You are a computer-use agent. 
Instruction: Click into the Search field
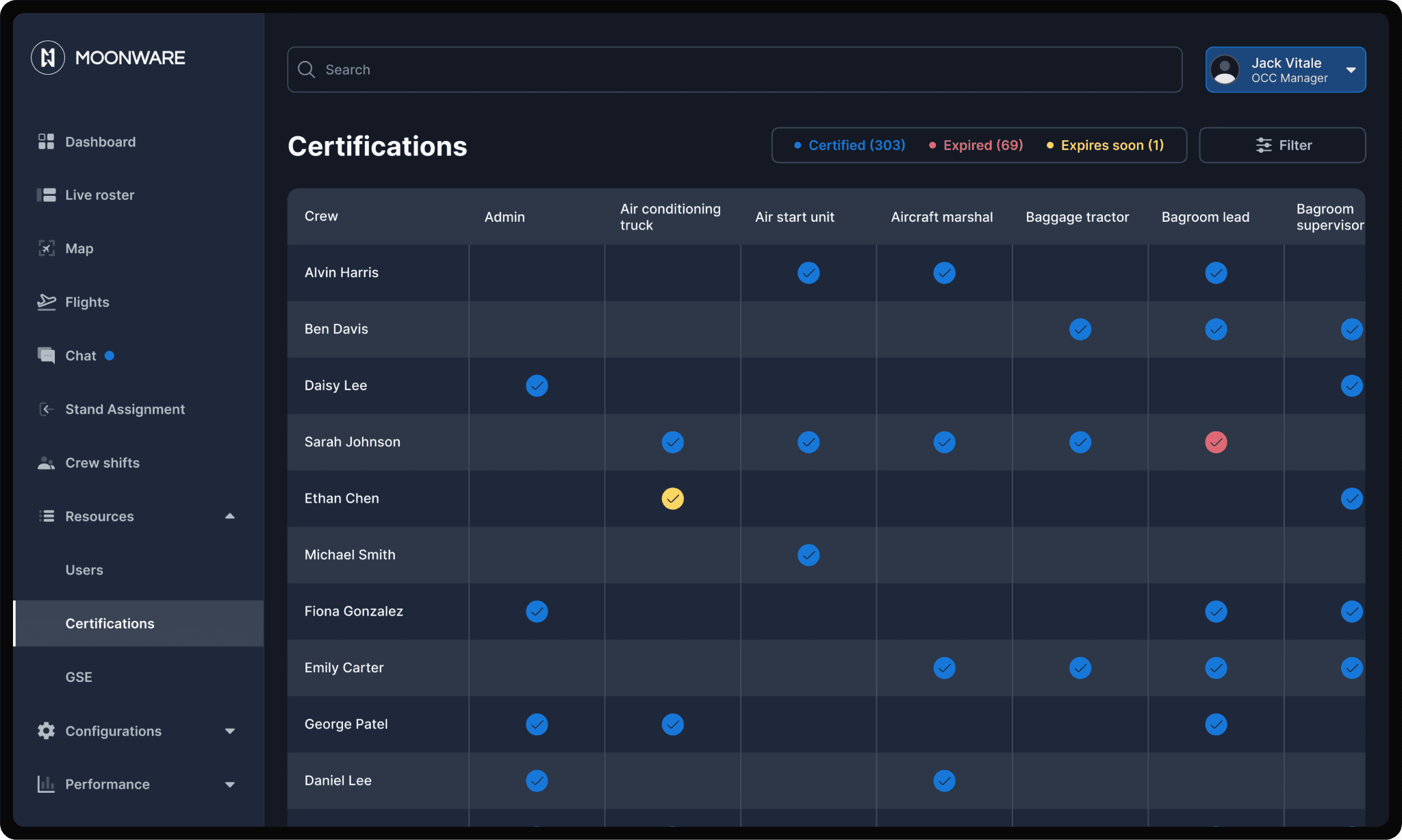735,70
